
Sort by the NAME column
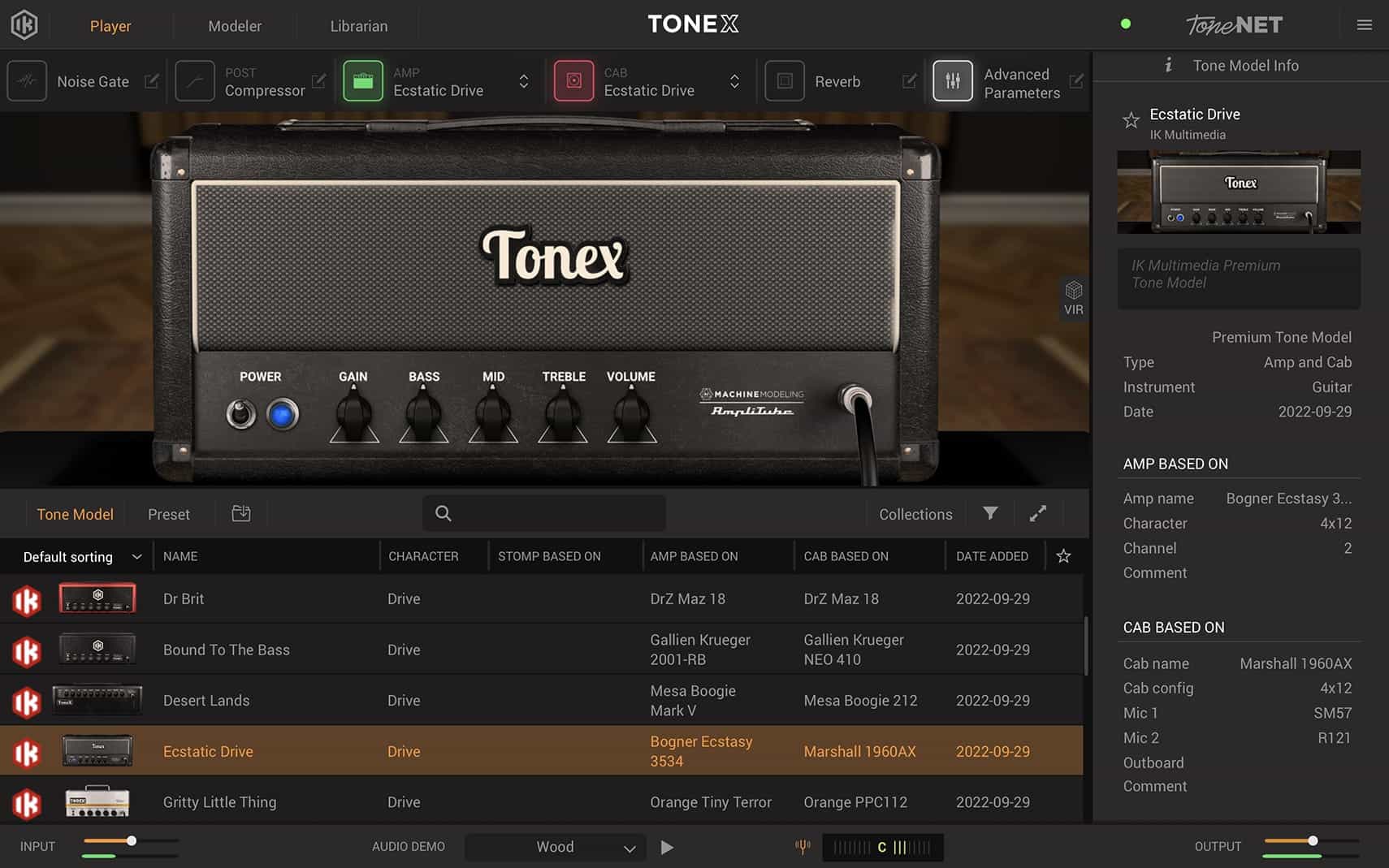[x=180, y=556]
